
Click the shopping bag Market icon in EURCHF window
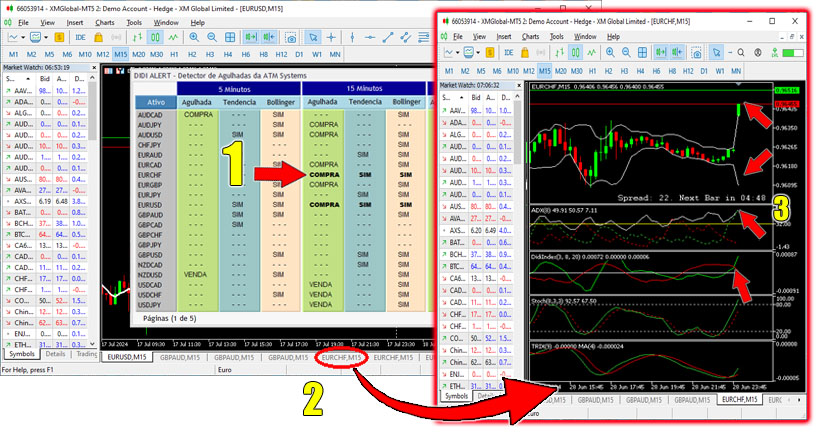[525, 52]
